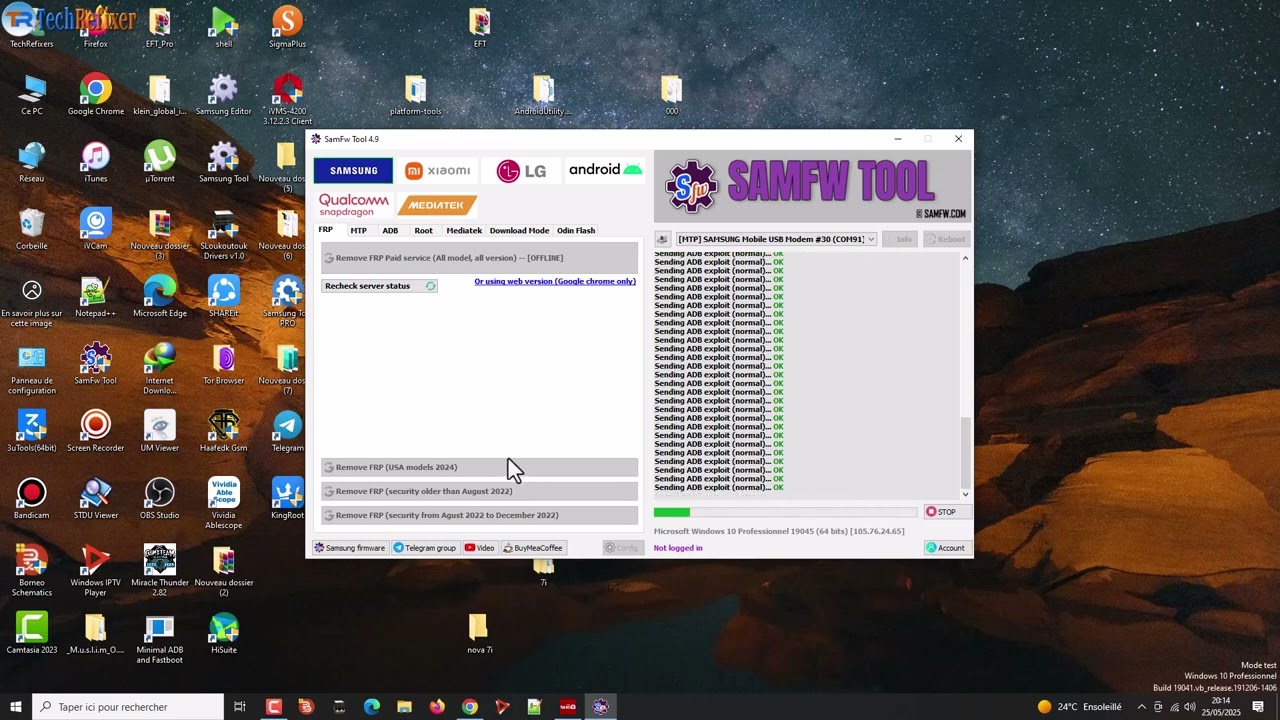The width and height of the screenshot is (1280, 720).
Task: Click Remove FRP security older than August 2022
Action: [x=479, y=491]
